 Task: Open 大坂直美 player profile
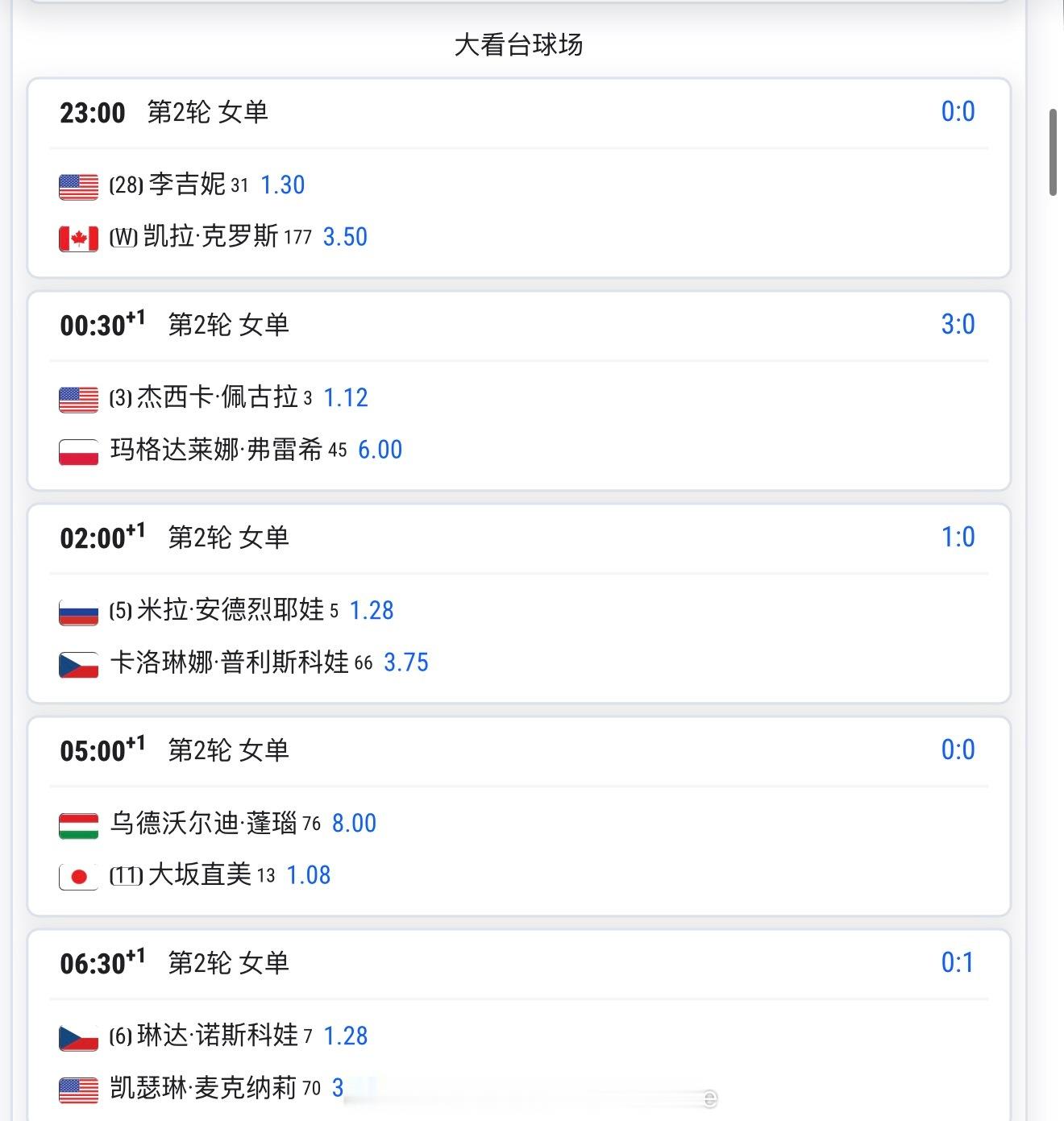200,874
